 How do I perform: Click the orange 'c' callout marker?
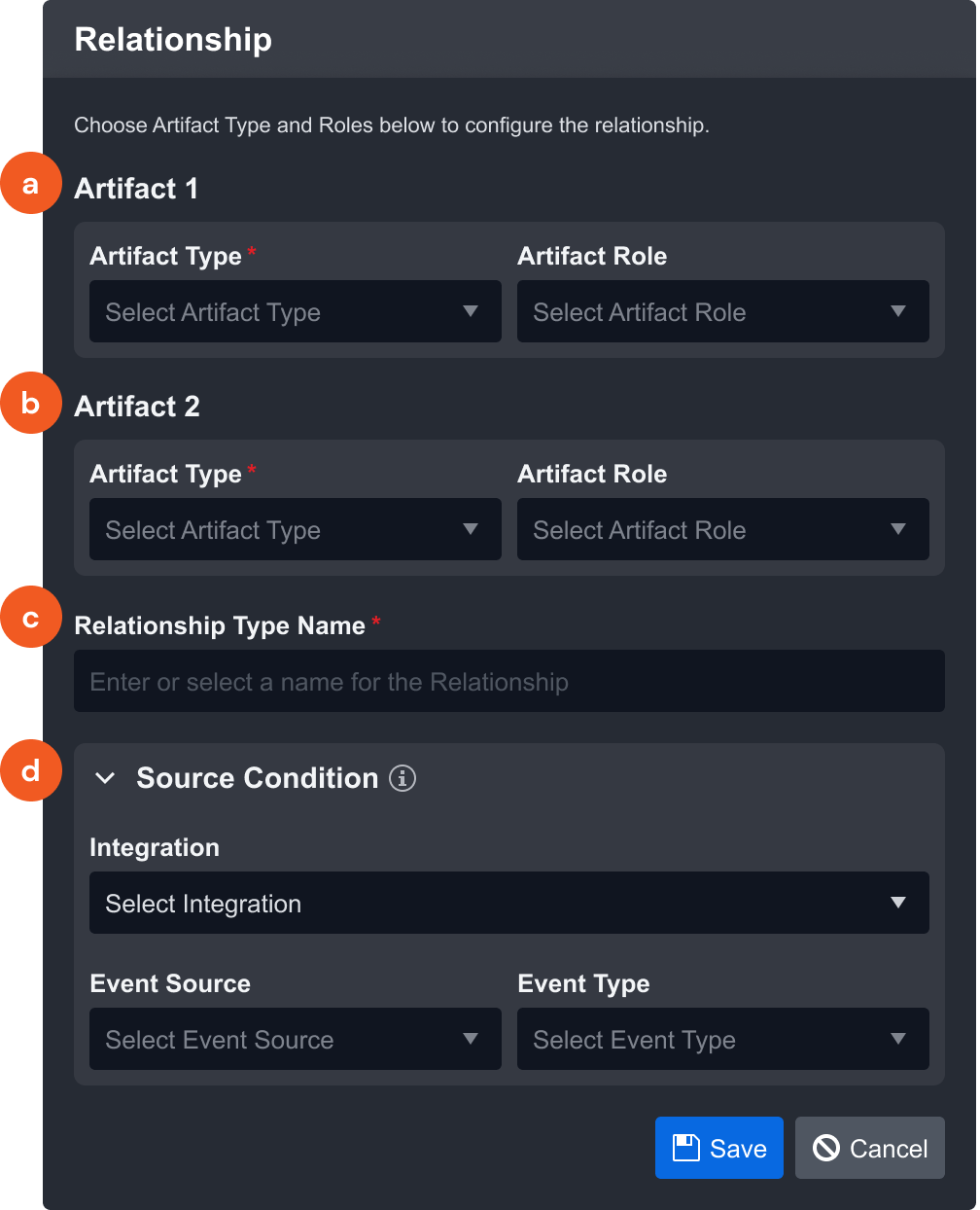pos(31,617)
